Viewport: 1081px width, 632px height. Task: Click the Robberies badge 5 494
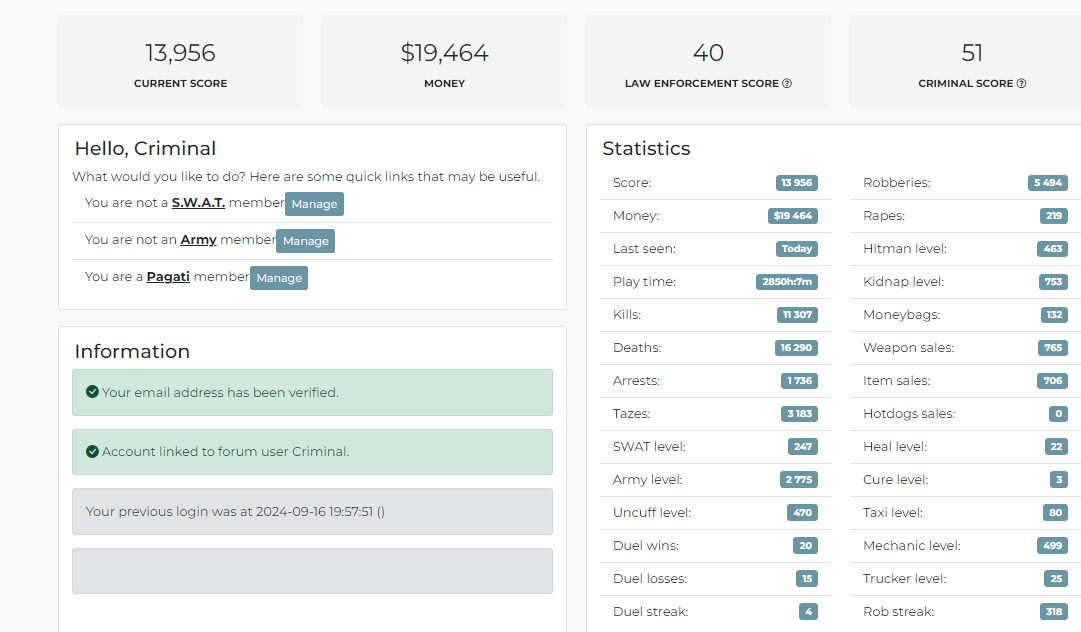[x=1048, y=183]
